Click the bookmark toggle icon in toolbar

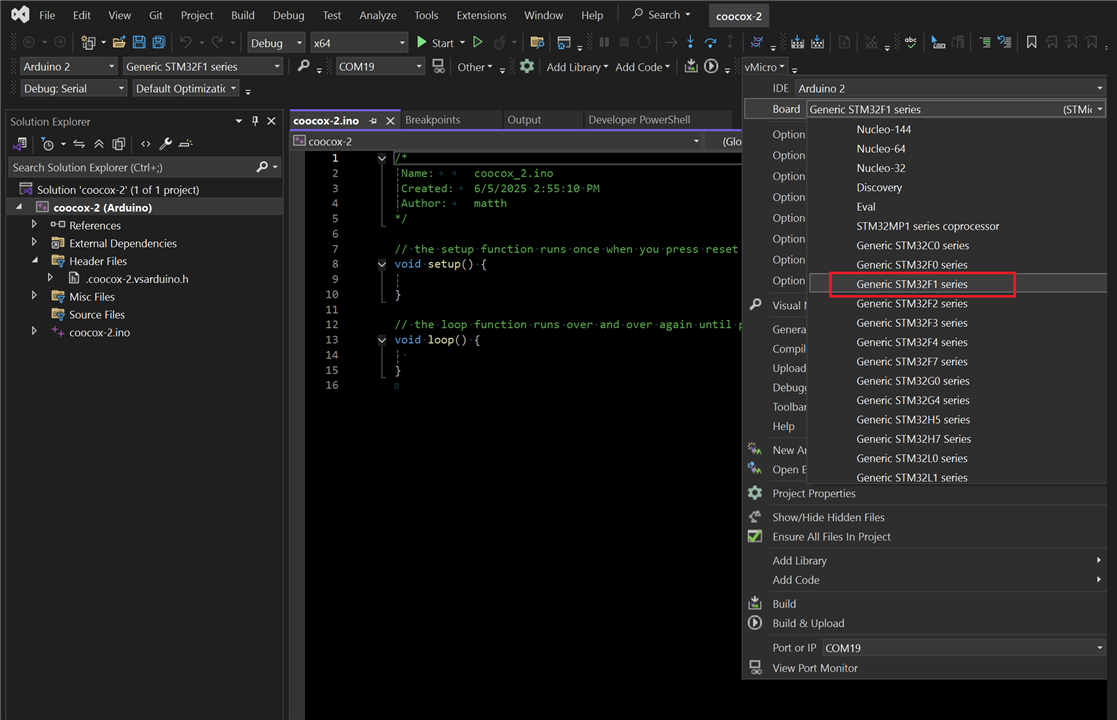pos(1032,43)
